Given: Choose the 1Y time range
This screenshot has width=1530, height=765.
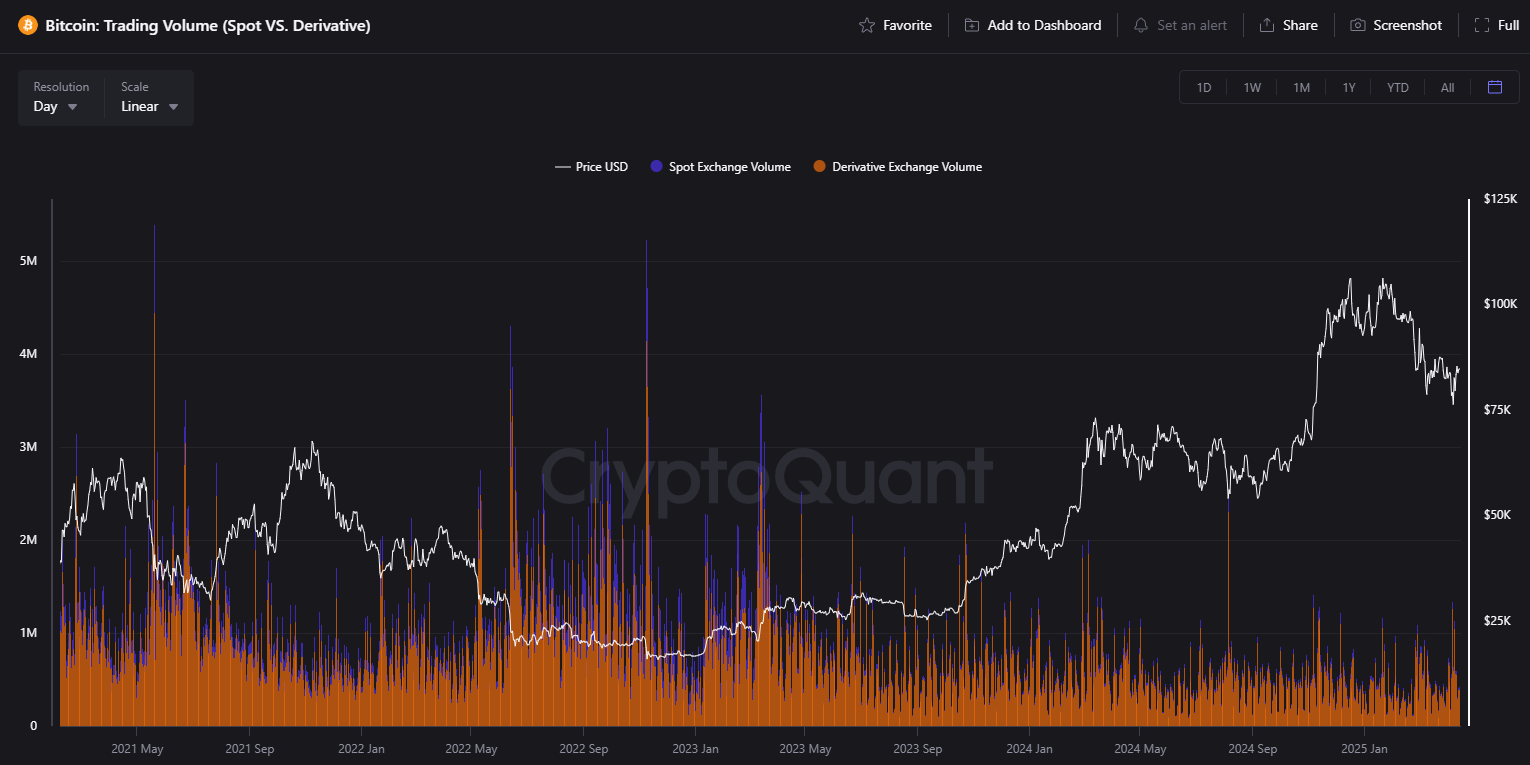Looking at the screenshot, I should (1349, 88).
